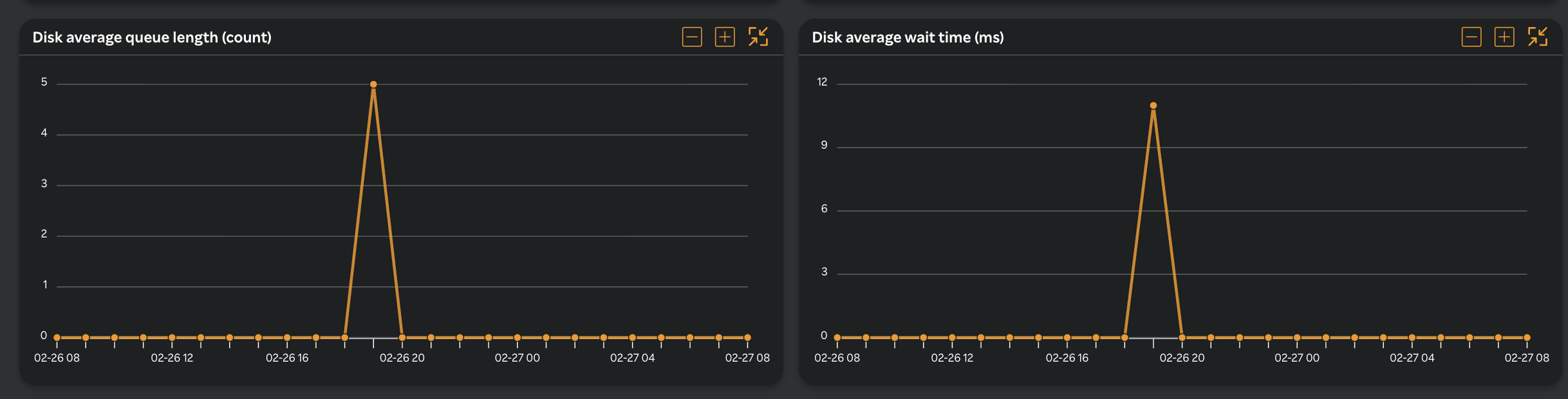Click wait time data point at 02-26 20
1568x399 pixels.
point(1182,337)
